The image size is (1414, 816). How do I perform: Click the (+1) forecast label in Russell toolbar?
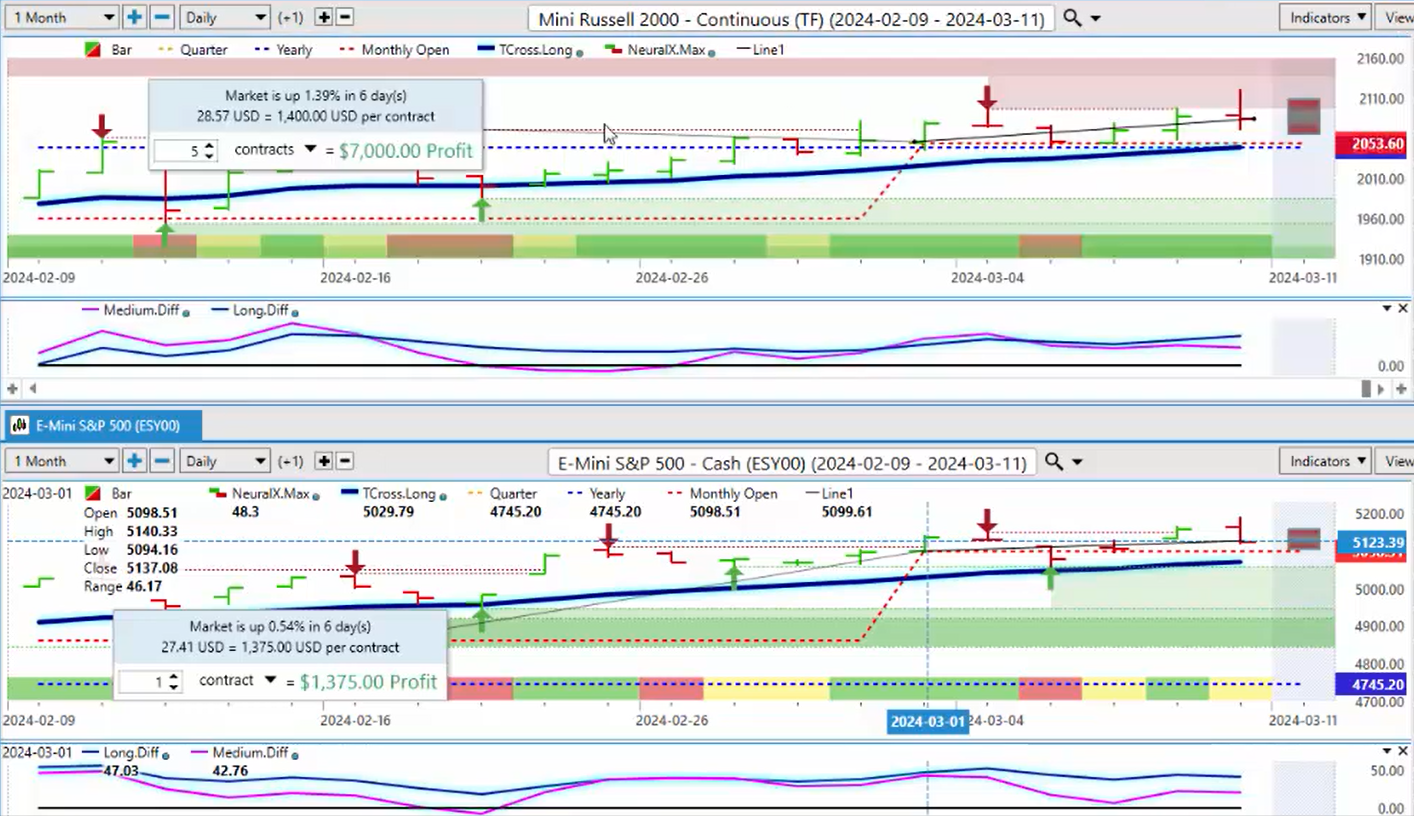(290, 17)
